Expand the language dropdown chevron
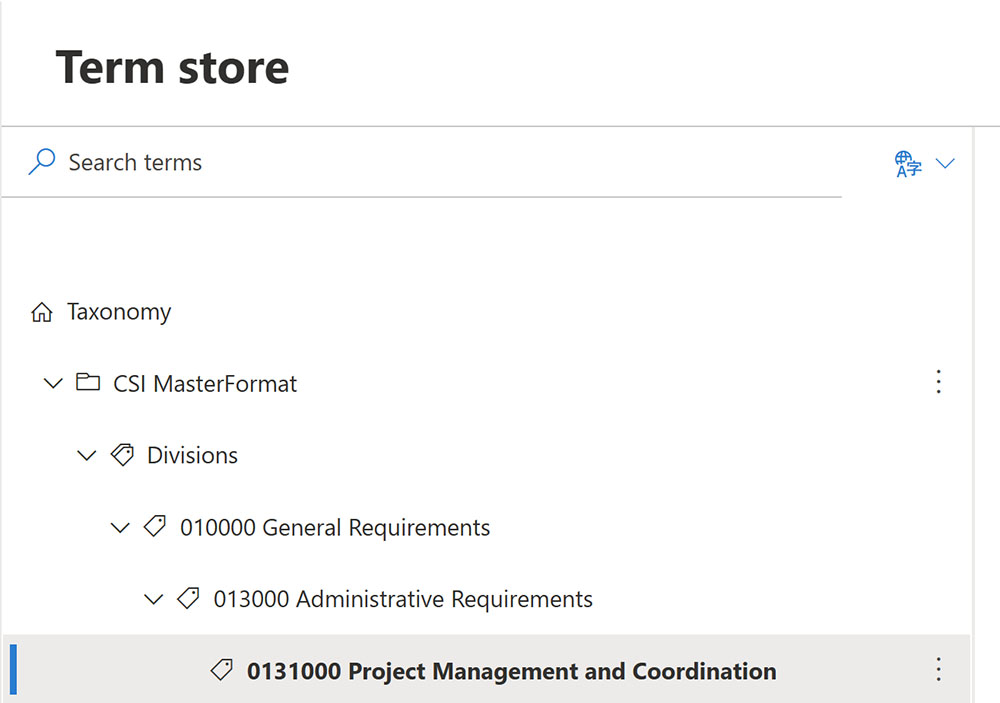Screen dimensions: 1000x703 [x=945, y=163]
